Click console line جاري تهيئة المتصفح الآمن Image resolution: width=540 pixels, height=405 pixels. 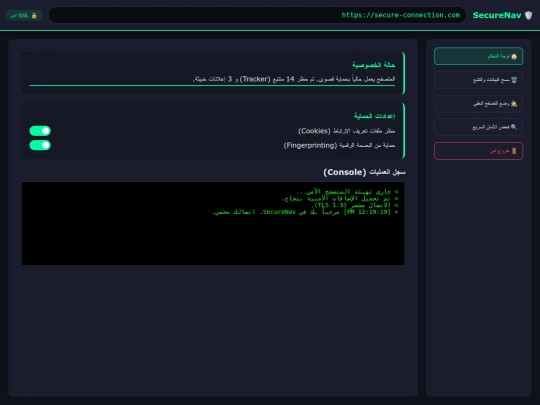tap(347, 191)
